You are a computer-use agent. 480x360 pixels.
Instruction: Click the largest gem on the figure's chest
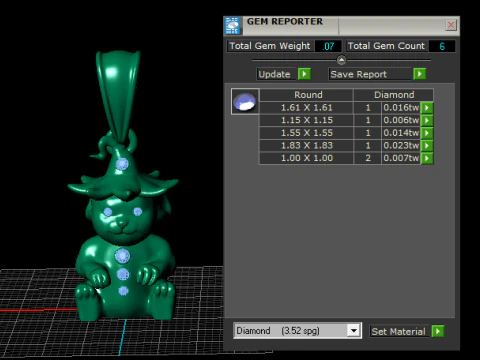coord(122,256)
